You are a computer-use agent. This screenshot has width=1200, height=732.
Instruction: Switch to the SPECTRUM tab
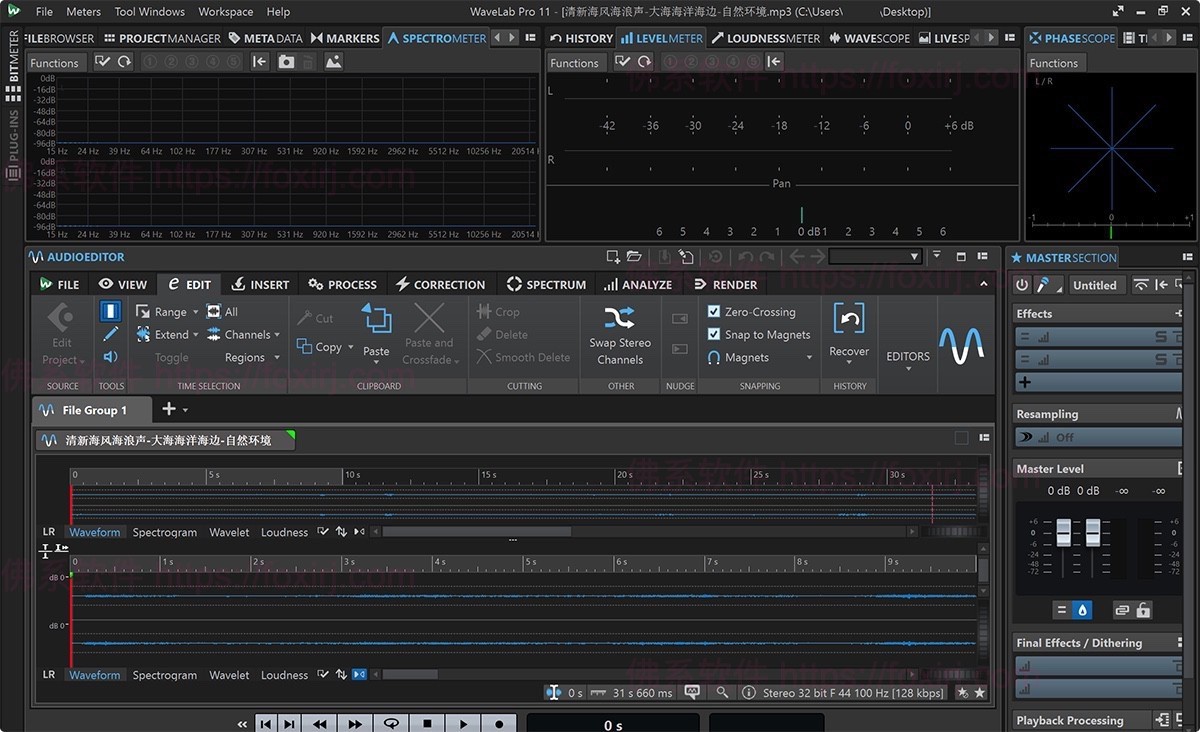546,284
